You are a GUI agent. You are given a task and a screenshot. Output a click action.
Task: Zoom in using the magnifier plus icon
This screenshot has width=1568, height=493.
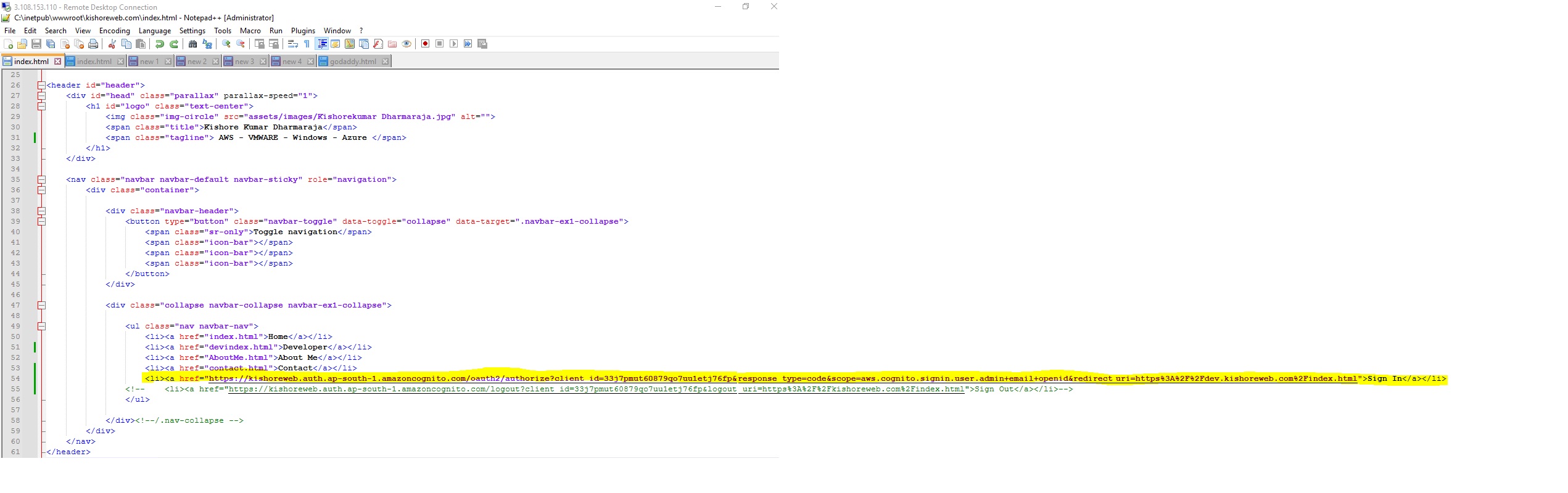click(226, 44)
